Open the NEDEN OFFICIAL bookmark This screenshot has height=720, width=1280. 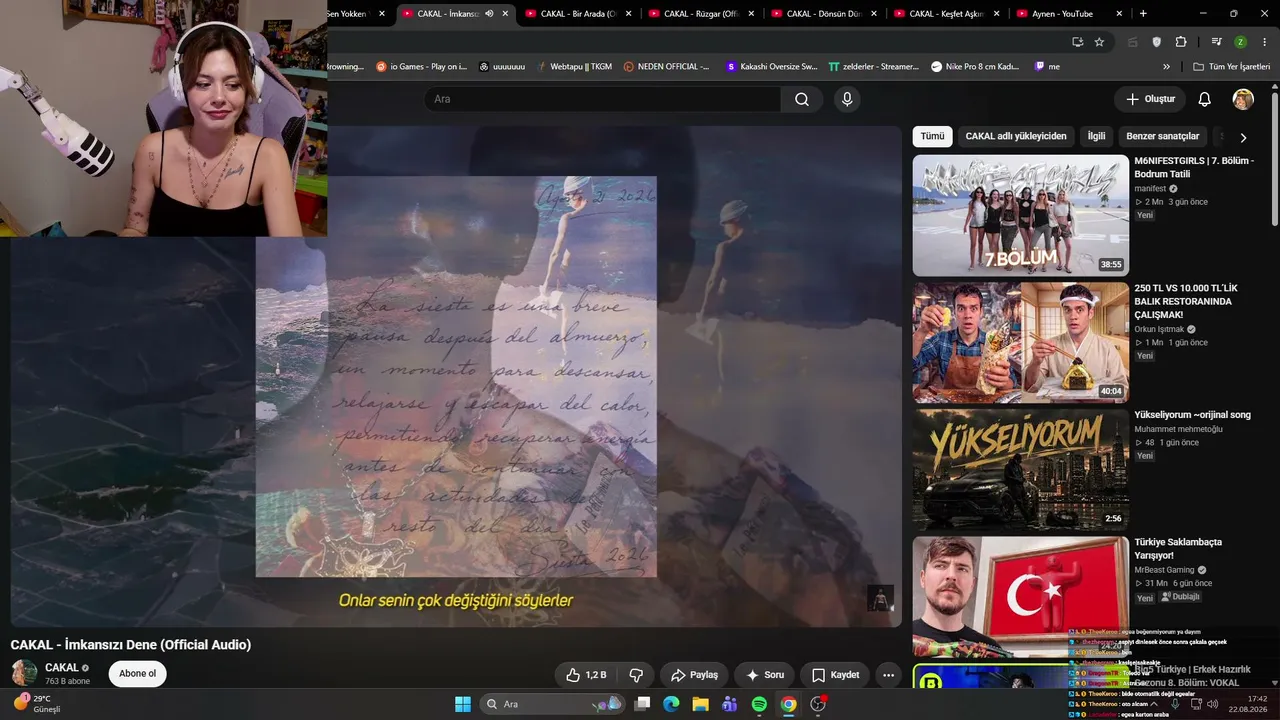click(666, 67)
